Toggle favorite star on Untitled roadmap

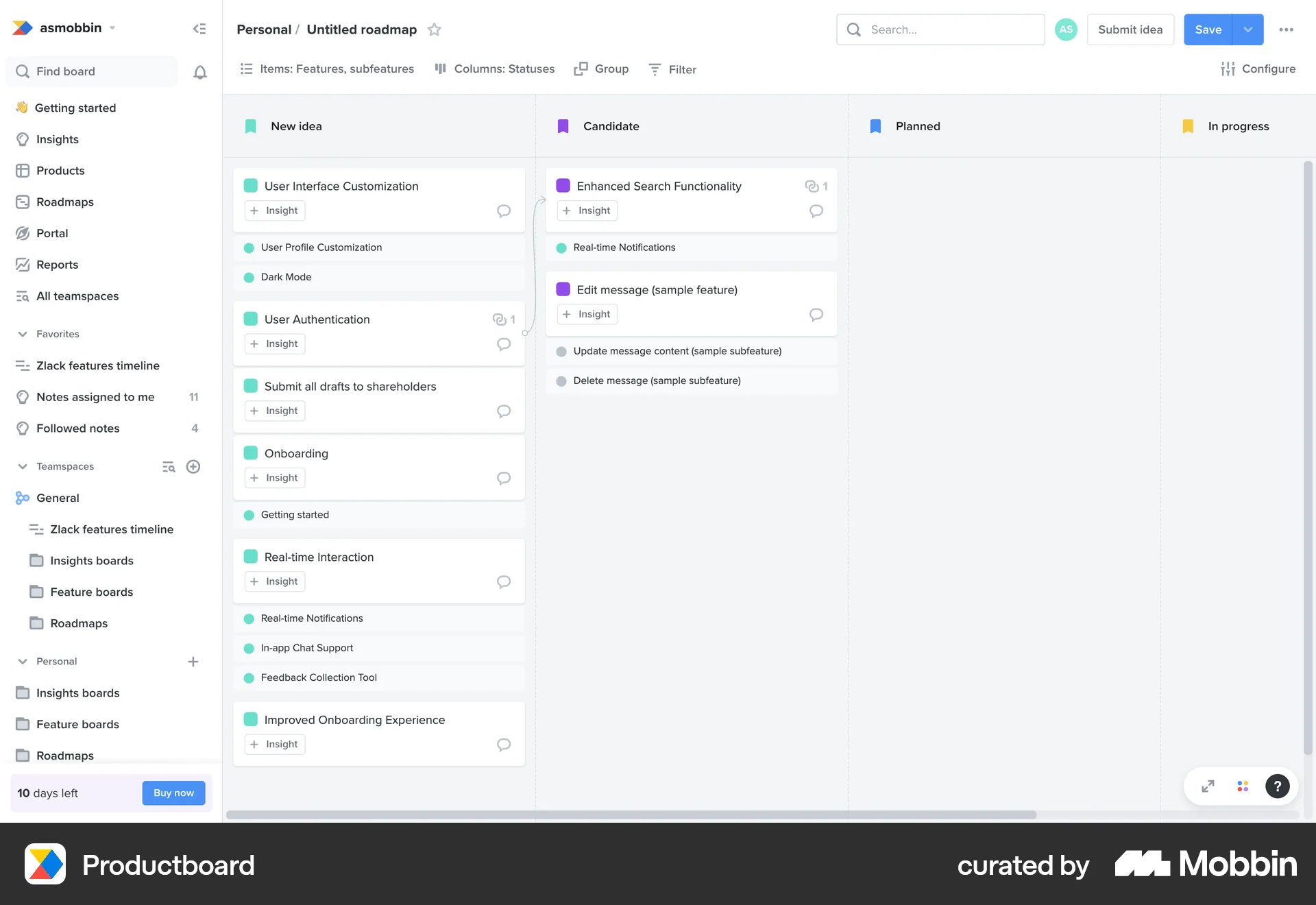(x=434, y=29)
